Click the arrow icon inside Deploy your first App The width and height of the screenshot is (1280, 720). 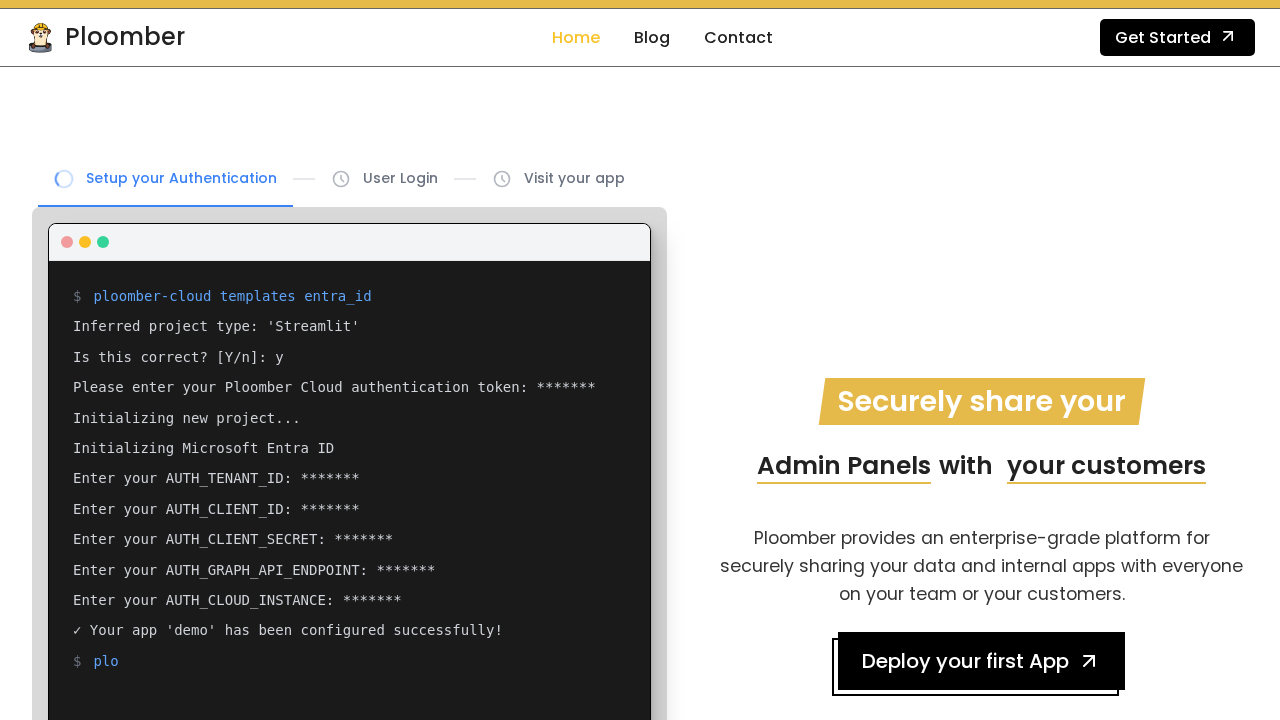click(x=1087, y=660)
